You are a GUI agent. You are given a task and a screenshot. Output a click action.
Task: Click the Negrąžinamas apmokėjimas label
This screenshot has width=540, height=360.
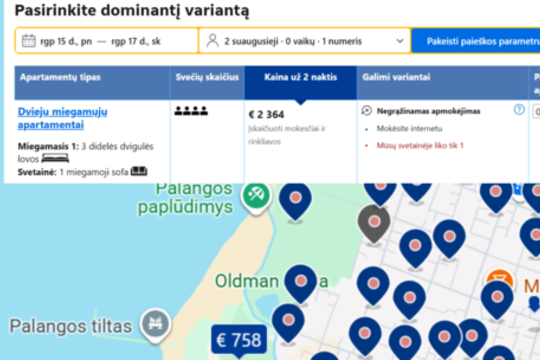pos(428,111)
